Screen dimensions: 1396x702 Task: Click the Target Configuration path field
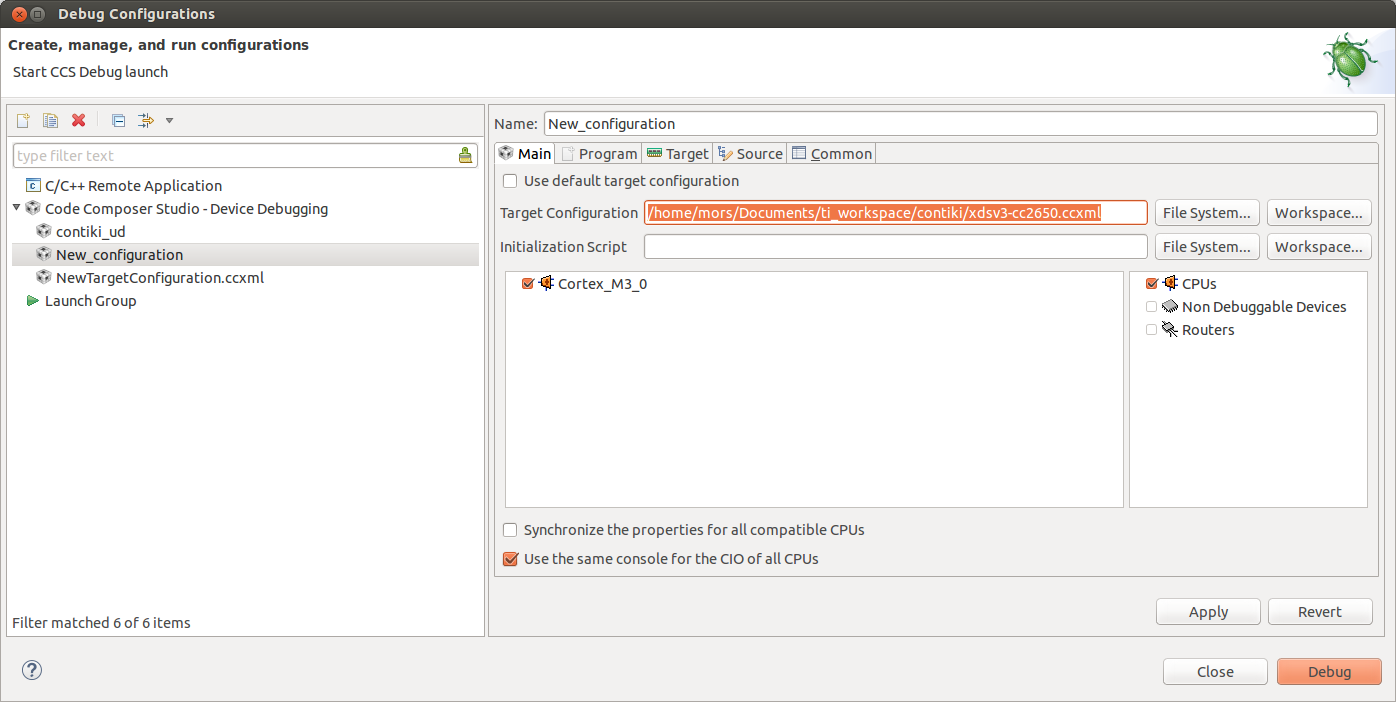(x=896, y=213)
